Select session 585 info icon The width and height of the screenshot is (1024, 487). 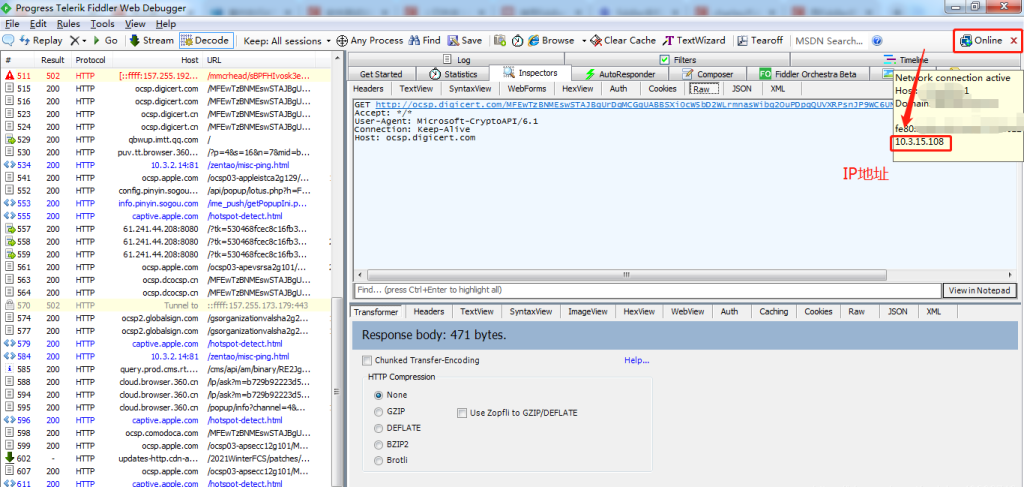pyautogui.click(x=9, y=369)
